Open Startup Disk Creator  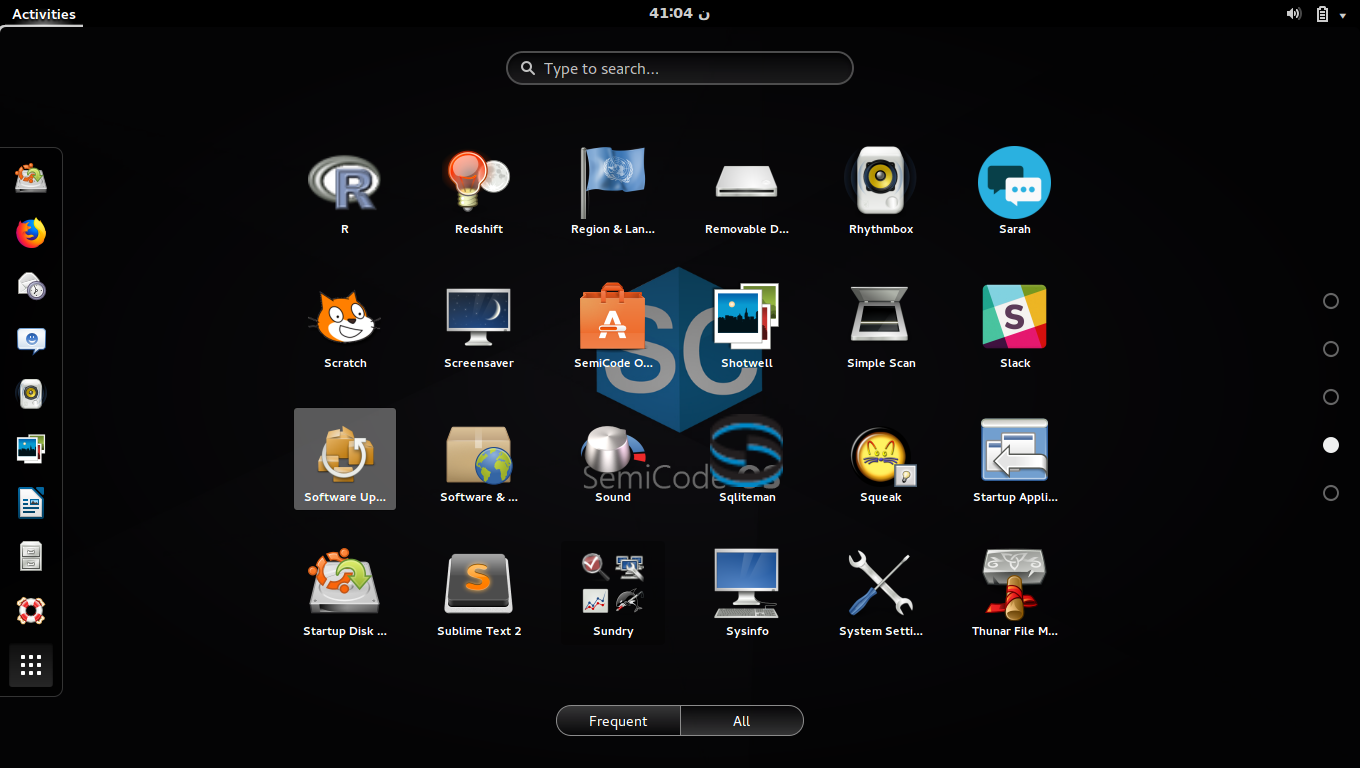(345, 595)
